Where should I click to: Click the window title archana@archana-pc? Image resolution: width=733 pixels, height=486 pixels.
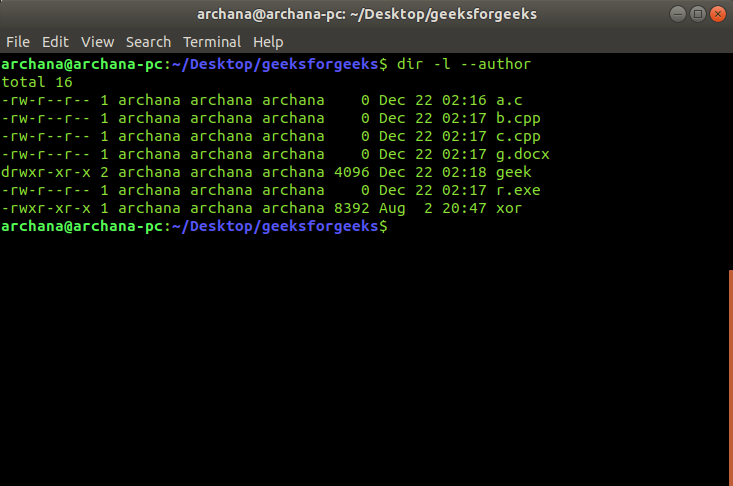(x=366, y=14)
